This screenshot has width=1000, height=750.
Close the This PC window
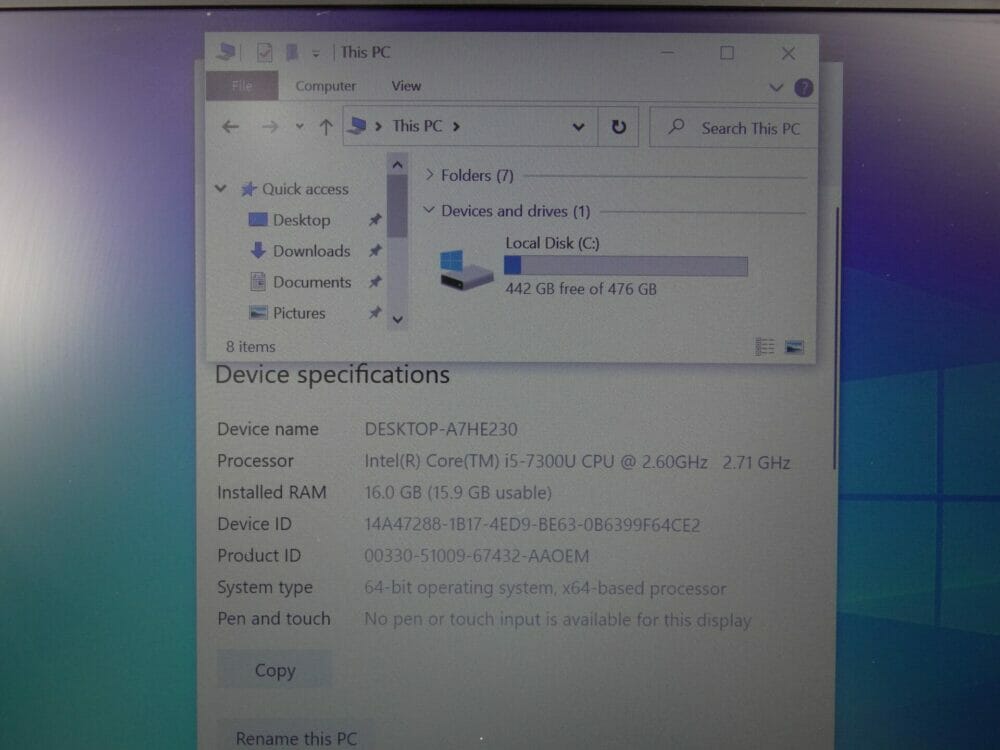pyautogui.click(x=788, y=54)
